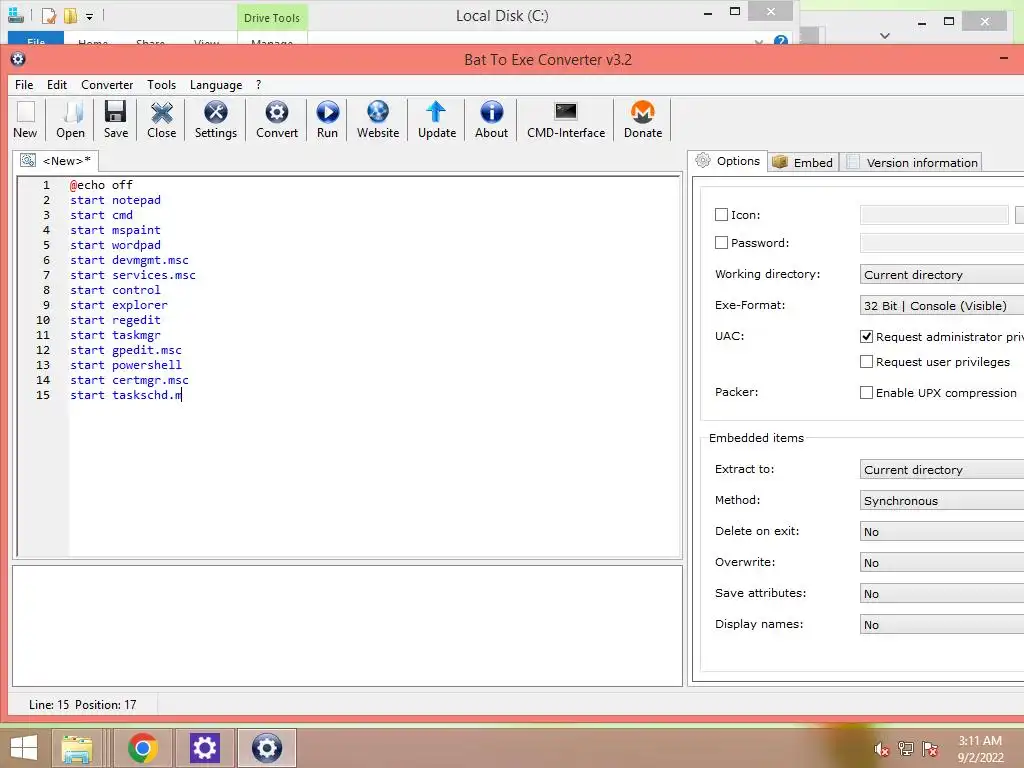
Task: Open the Converter menu
Action: point(107,85)
